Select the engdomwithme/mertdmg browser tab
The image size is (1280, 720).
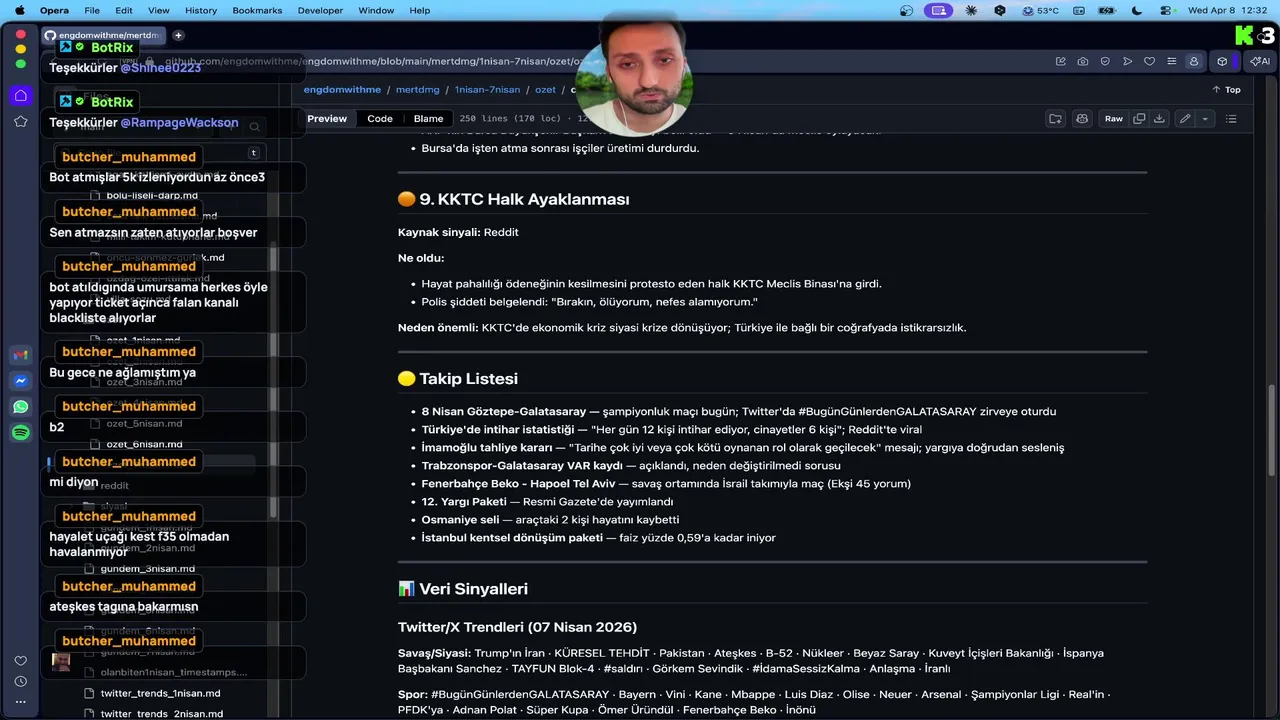point(103,35)
